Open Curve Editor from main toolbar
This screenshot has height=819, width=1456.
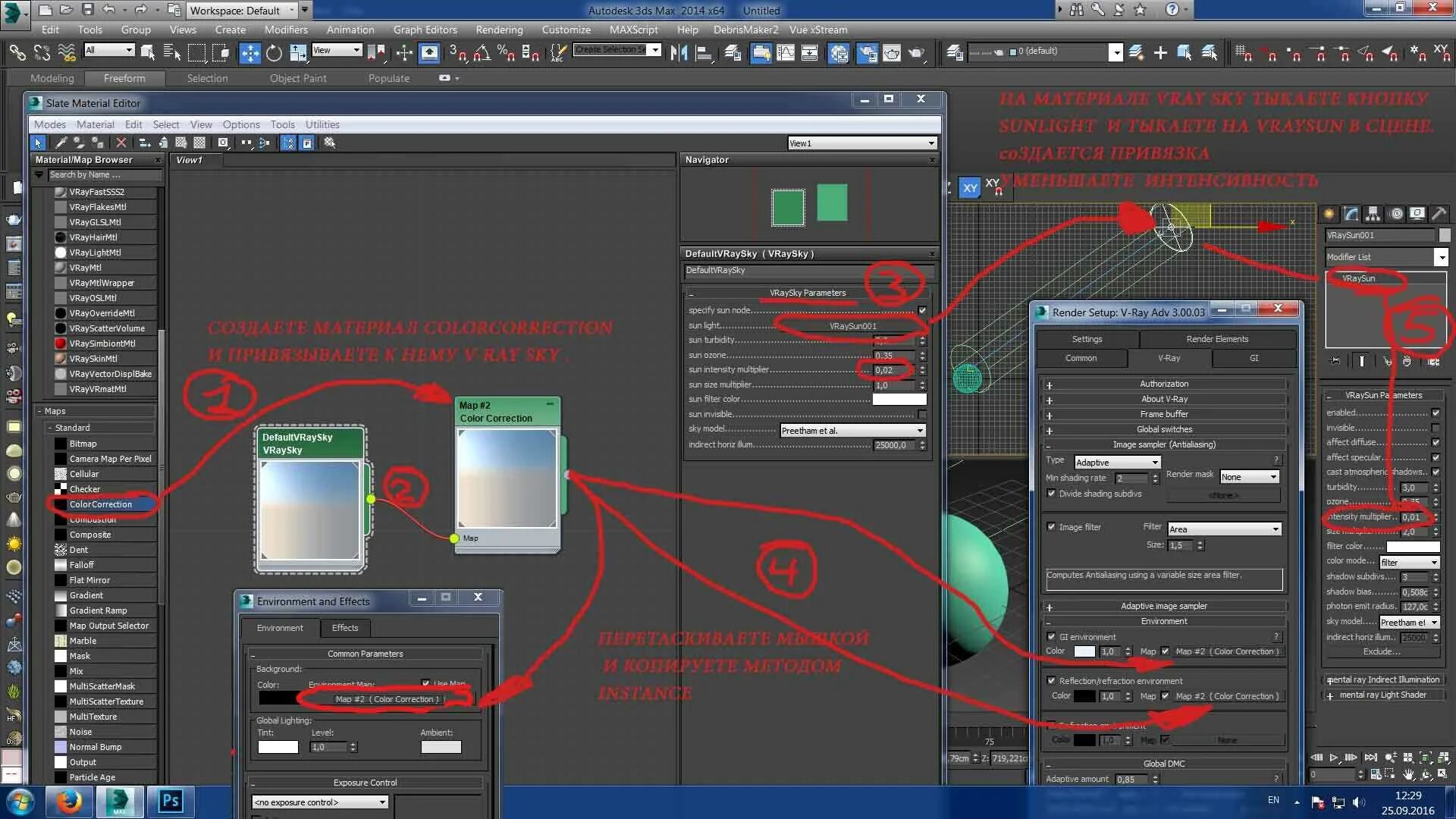[786, 52]
